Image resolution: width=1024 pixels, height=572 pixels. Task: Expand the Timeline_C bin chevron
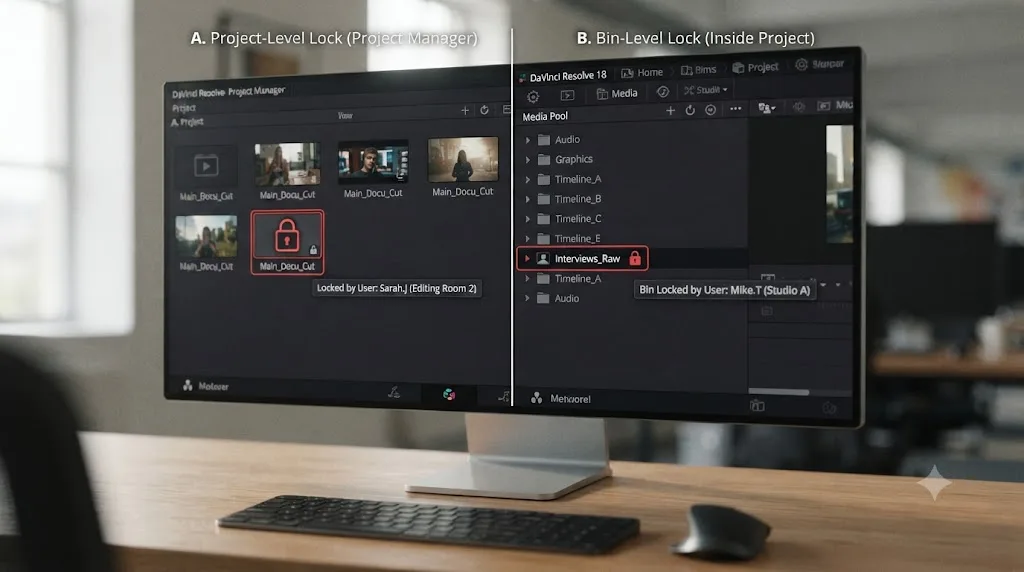click(528, 219)
